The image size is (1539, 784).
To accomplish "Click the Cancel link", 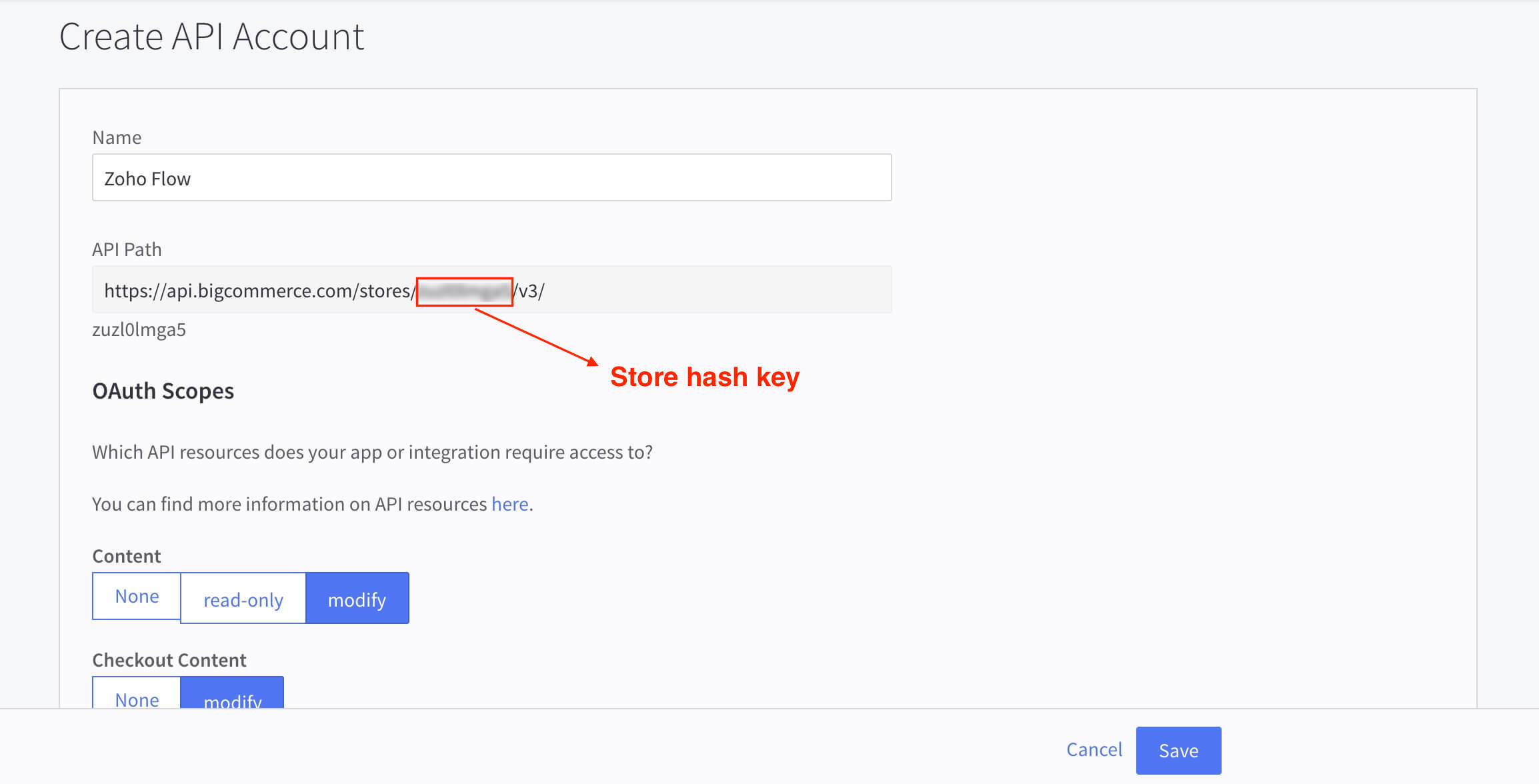I will point(1094,749).
